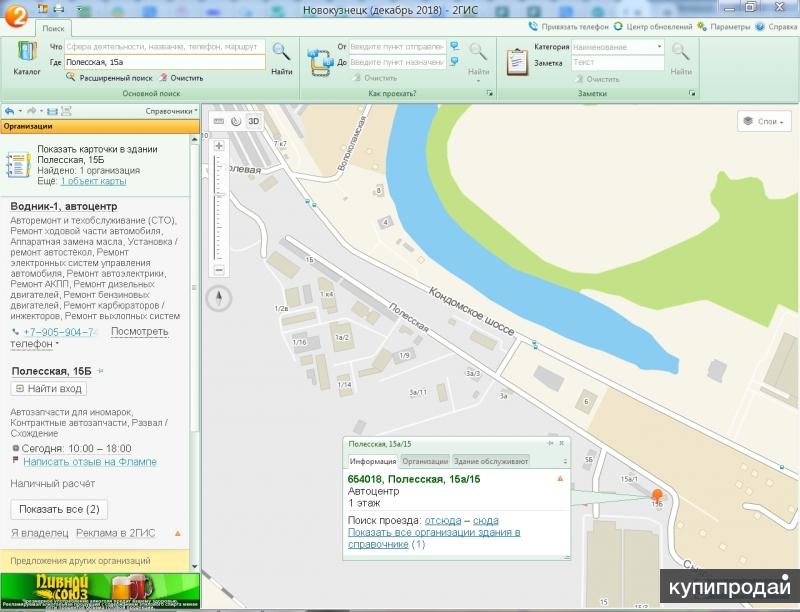Close the Полесская, 15а/15 popup
The image size is (800, 612).
point(562,444)
